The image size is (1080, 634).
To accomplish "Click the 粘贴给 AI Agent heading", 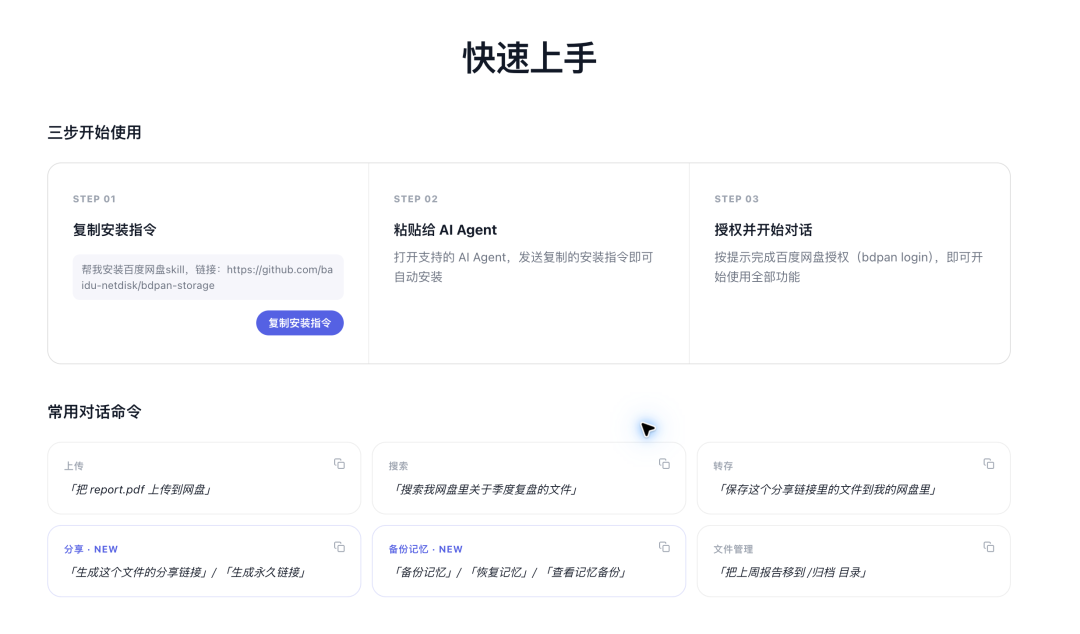I will pos(445,229).
